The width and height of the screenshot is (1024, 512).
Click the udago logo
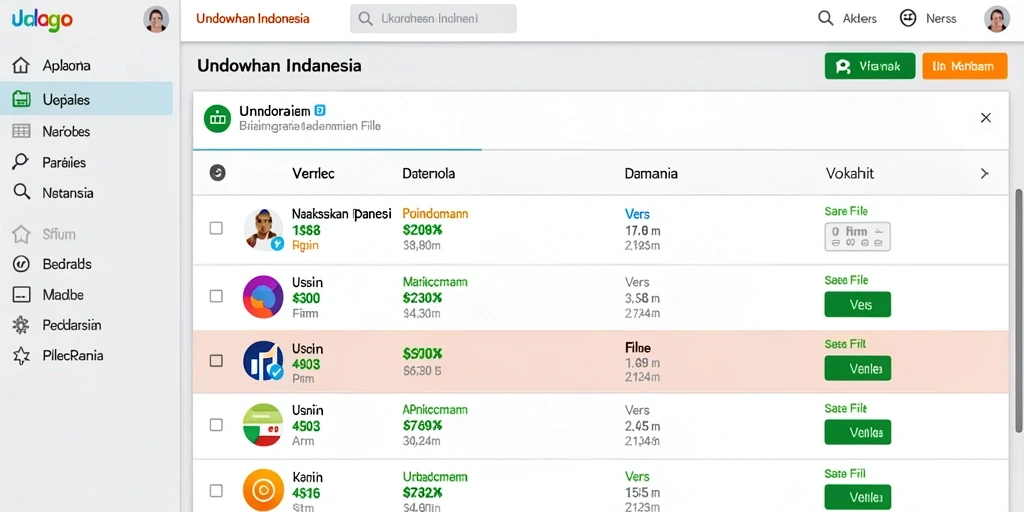[x=42, y=20]
